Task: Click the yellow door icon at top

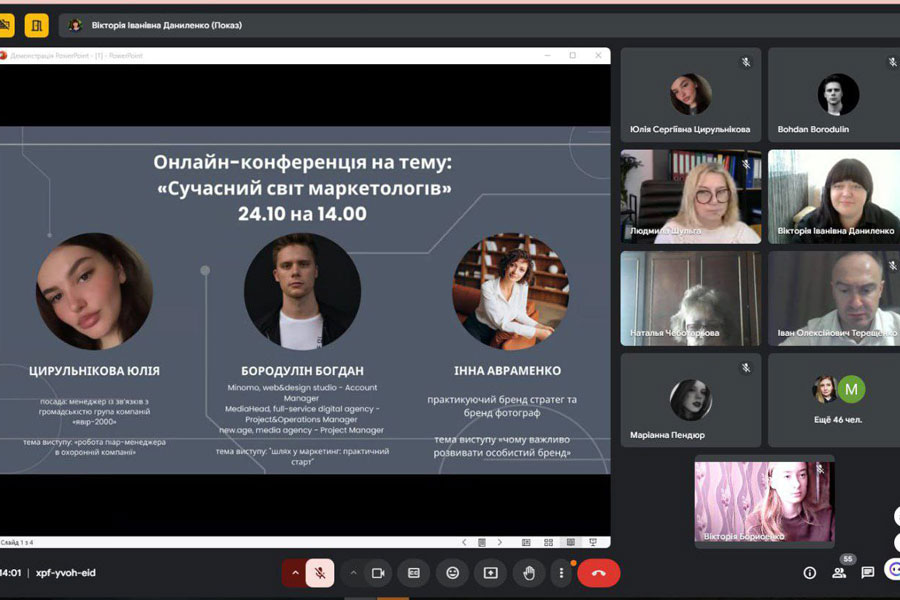Action: [x=36, y=25]
